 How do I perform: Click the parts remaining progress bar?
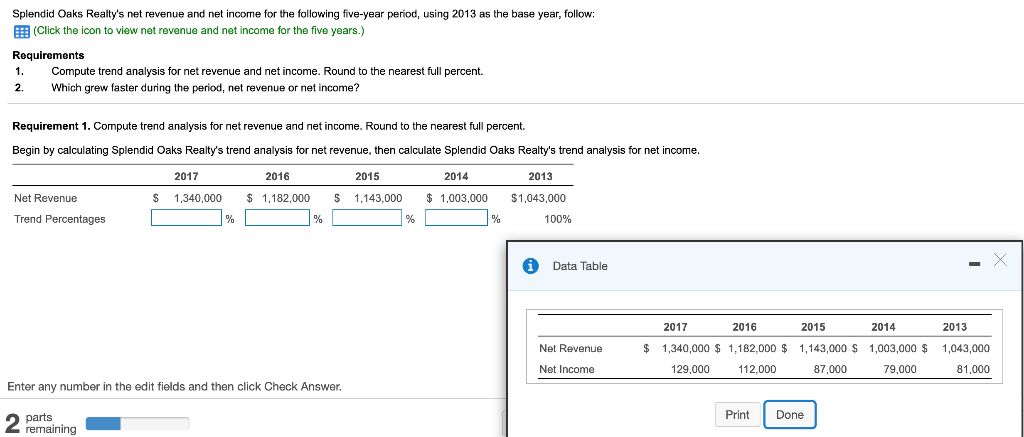[138, 423]
